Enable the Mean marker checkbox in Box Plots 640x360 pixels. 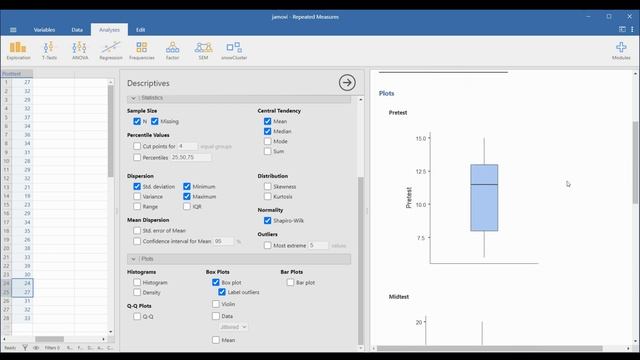tap(216, 340)
